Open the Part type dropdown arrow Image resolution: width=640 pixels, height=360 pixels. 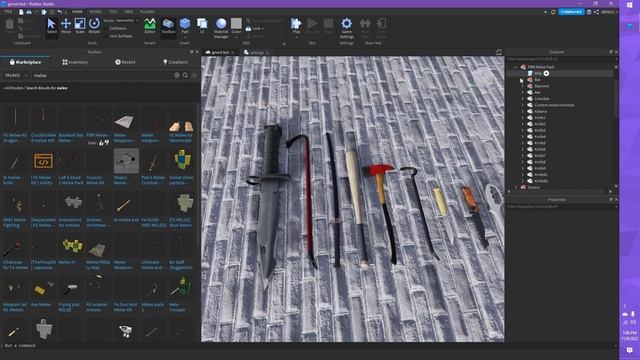[185, 37]
